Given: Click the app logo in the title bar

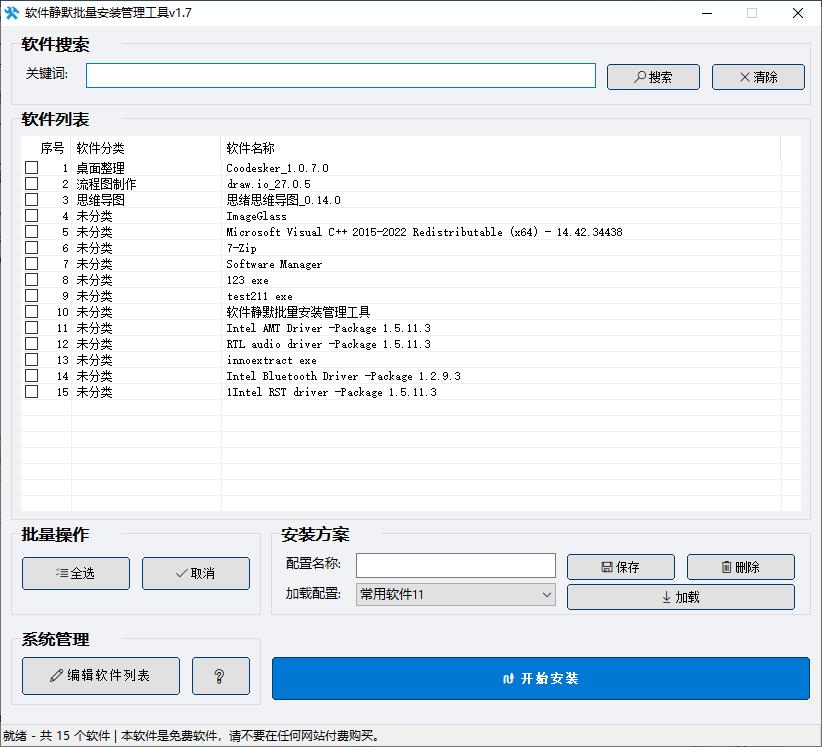Looking at the screenshot, I should point(14,12).
